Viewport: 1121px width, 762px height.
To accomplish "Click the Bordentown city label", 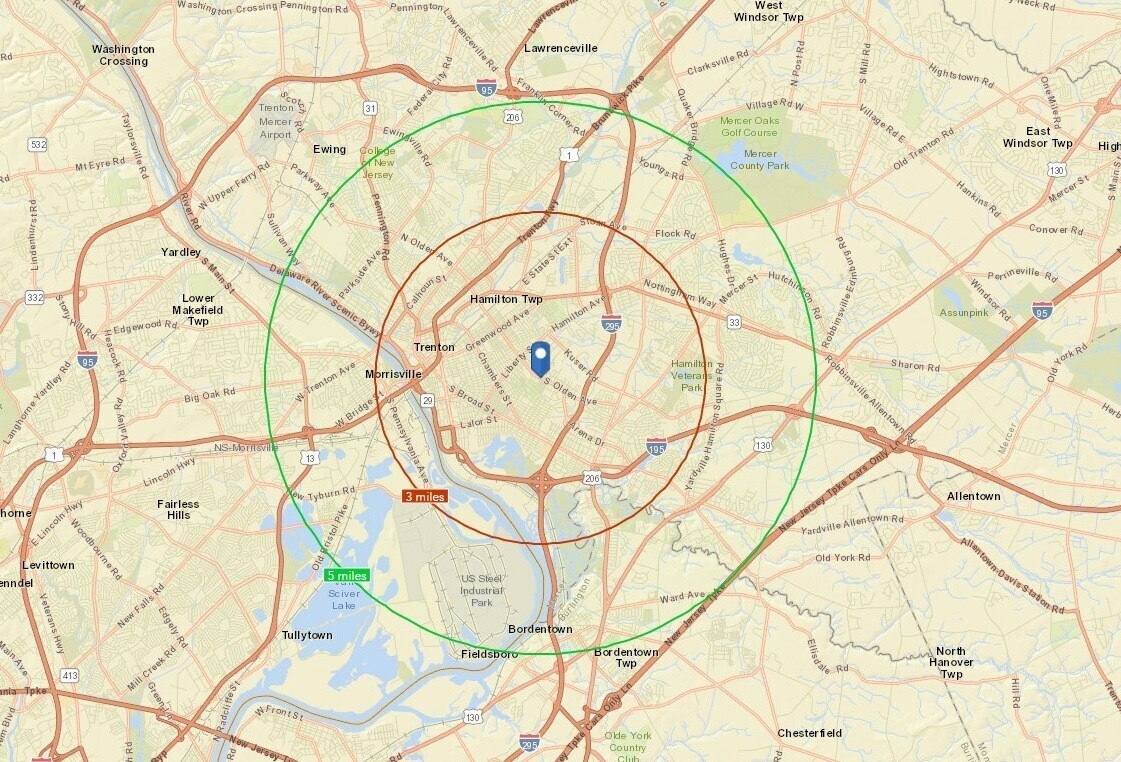I will tap(540, 629).
